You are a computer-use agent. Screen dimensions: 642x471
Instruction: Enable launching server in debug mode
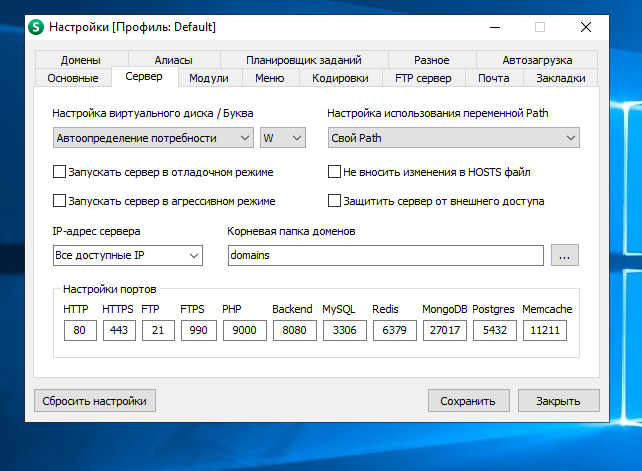(59, 172)
